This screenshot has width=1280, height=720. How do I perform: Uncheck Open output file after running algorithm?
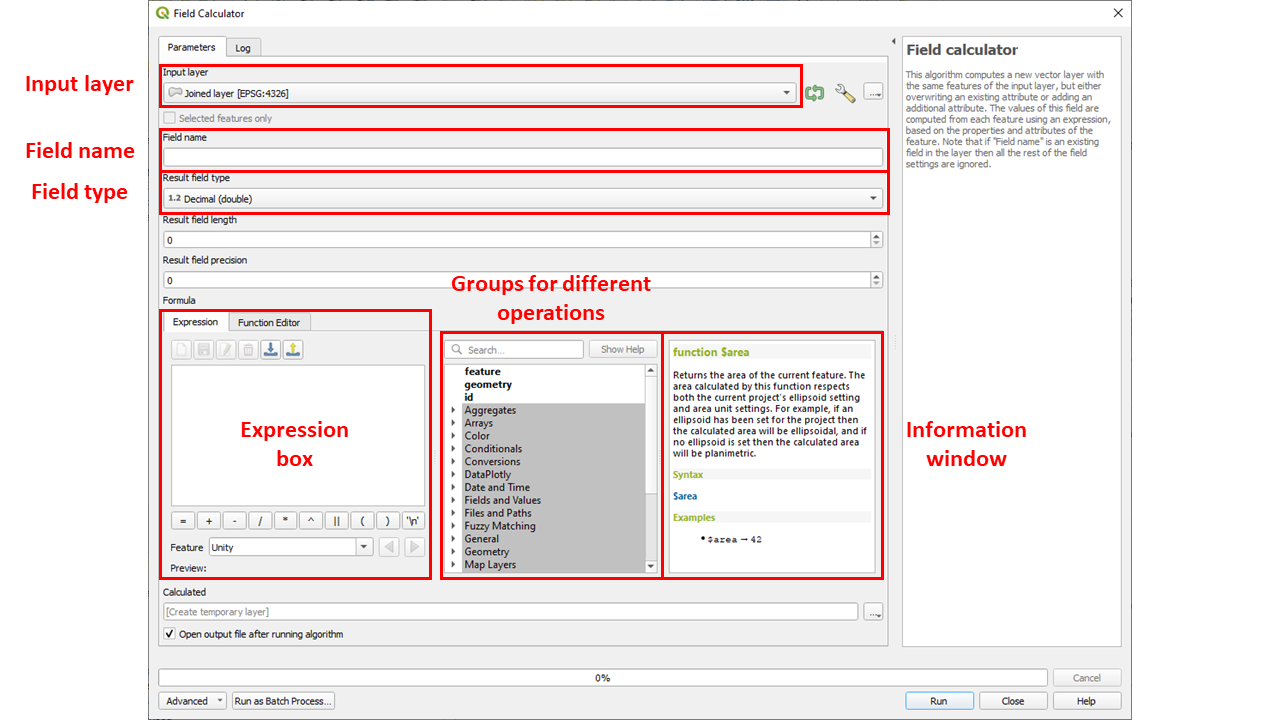coord(169,634)
